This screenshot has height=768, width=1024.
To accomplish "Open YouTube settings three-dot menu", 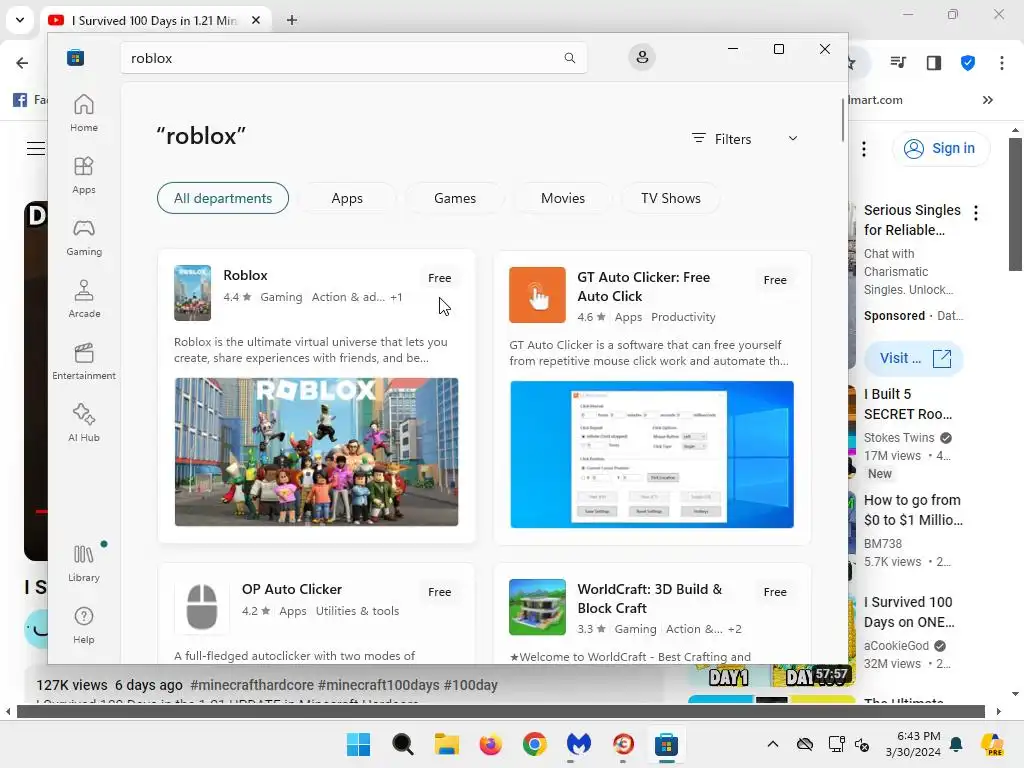I will pos(863,149).
